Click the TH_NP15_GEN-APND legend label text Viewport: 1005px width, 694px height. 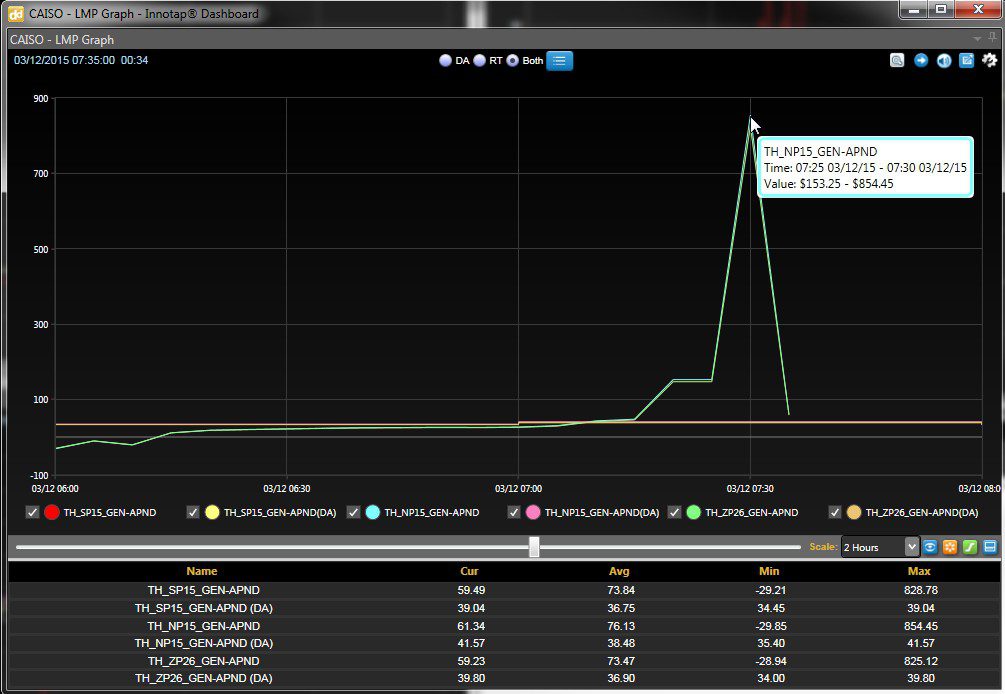coord(432,513)
